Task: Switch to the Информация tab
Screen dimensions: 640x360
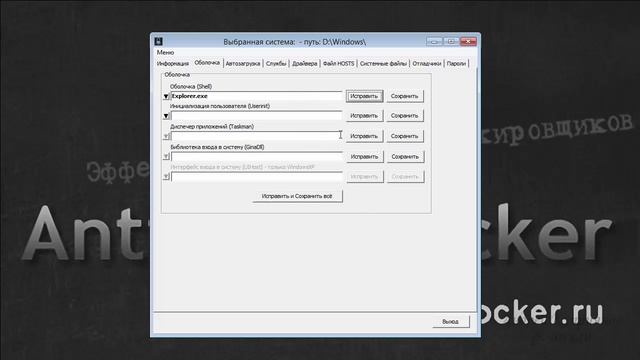Action: 173,64
